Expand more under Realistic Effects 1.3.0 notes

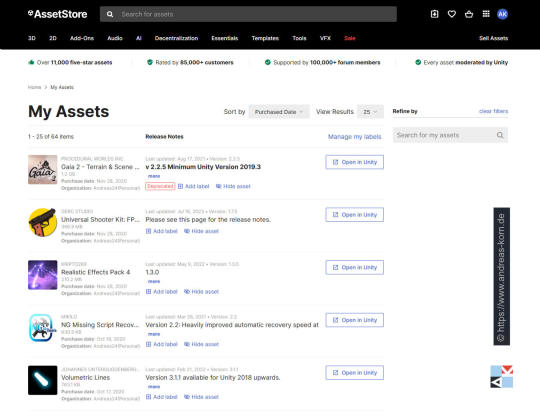(x=154, y=282)
